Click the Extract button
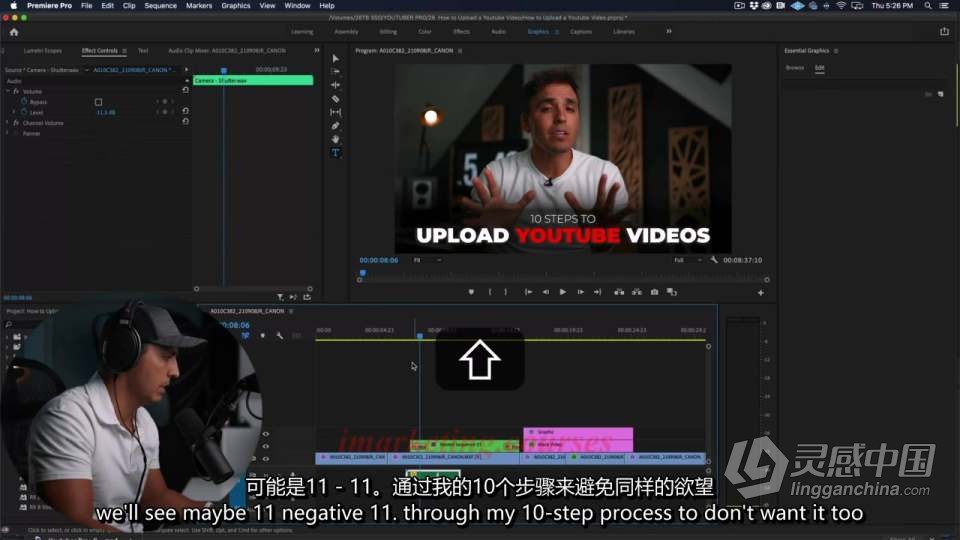Viewport: 960px width, 540px height. point(637,292)
